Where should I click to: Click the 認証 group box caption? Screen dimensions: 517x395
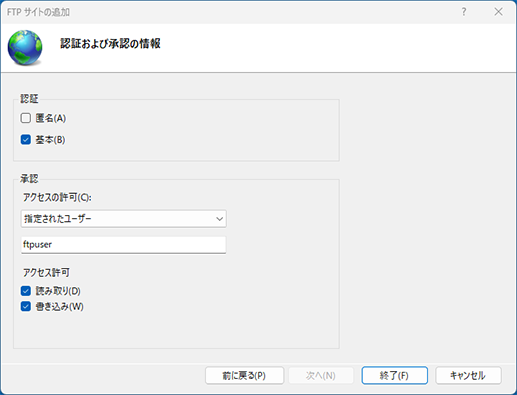pos(29,99)
